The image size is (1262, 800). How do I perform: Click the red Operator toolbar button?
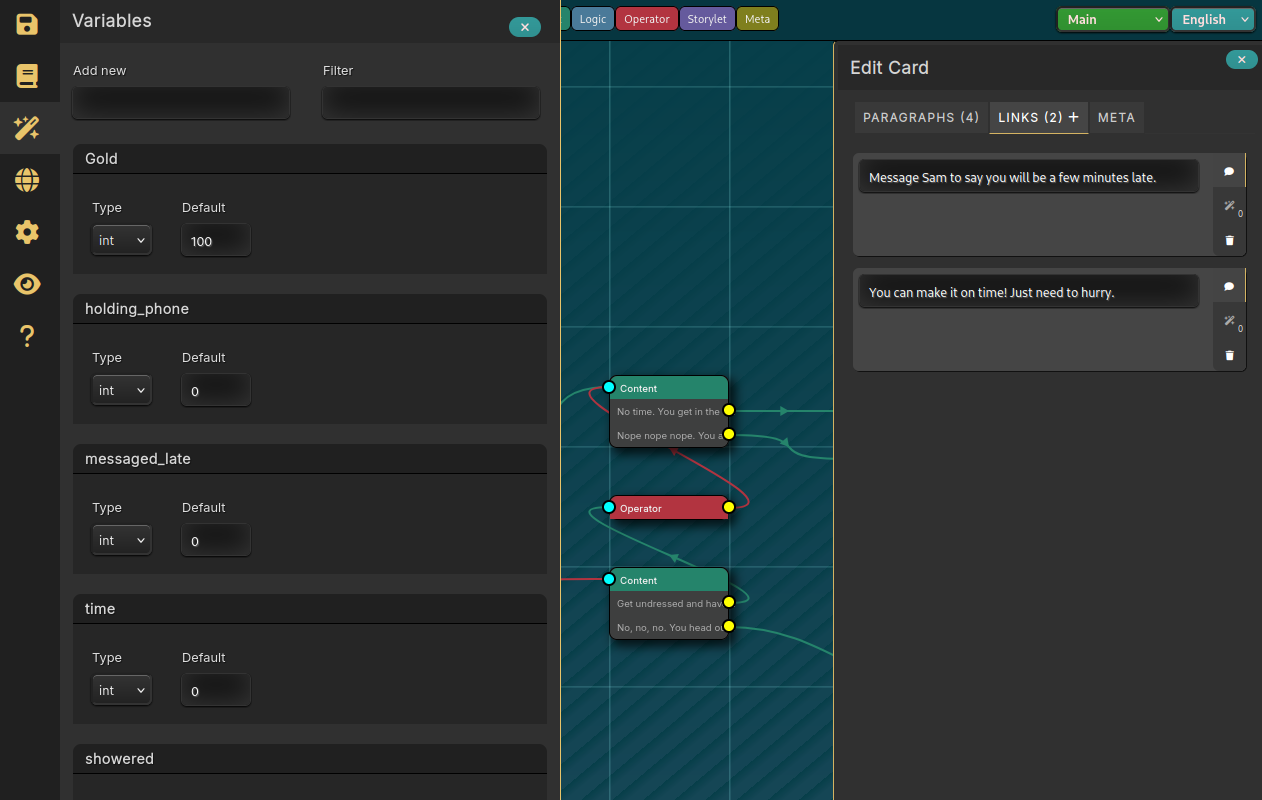click(647, 19)
